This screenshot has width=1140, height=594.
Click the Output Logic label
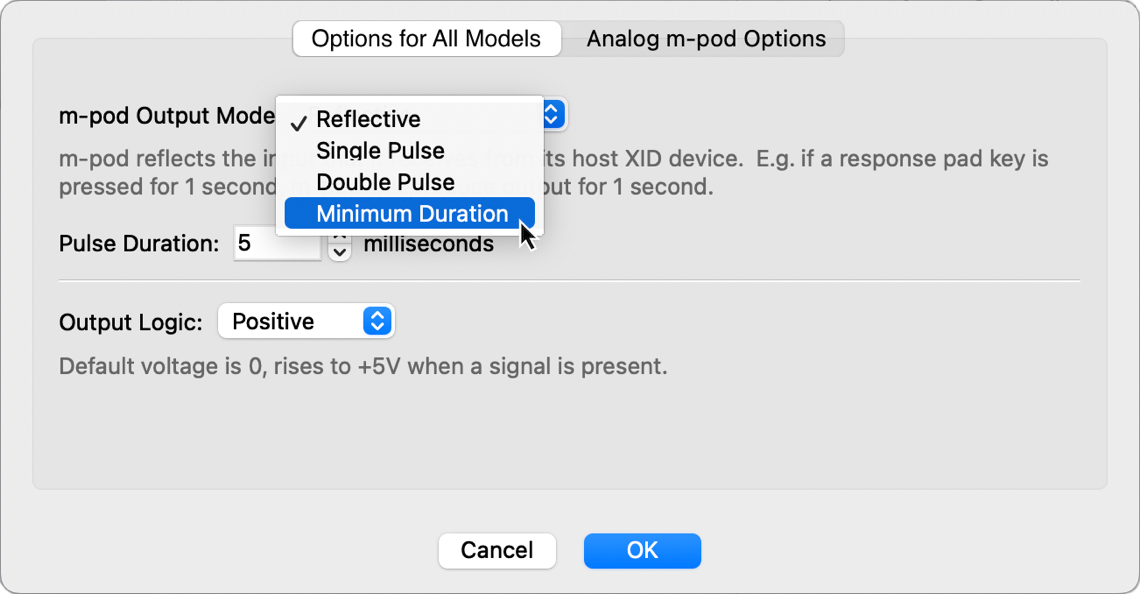coord(131,322)
